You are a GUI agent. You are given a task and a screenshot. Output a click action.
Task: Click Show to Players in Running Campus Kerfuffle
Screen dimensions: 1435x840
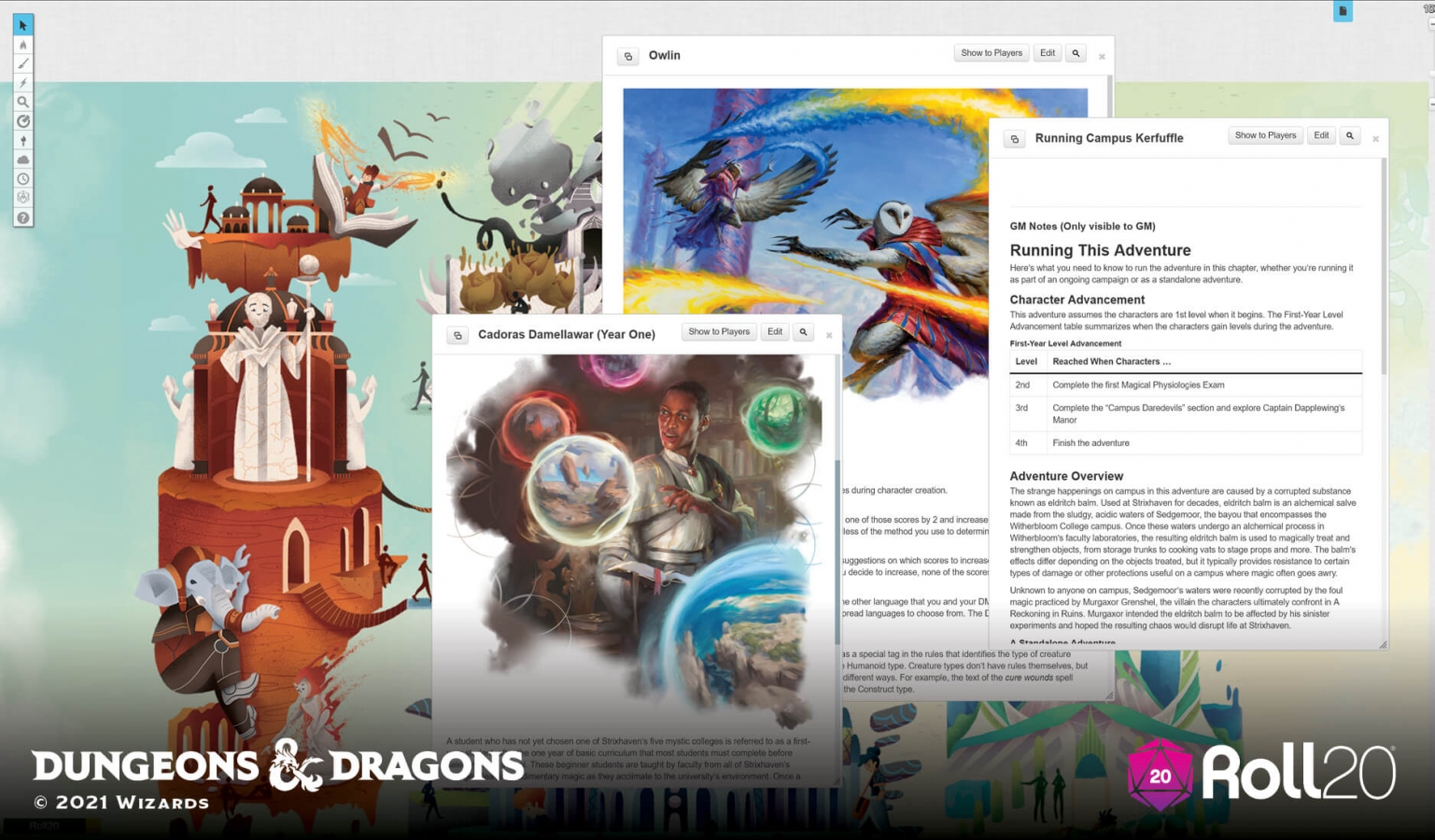[1265, 135]
